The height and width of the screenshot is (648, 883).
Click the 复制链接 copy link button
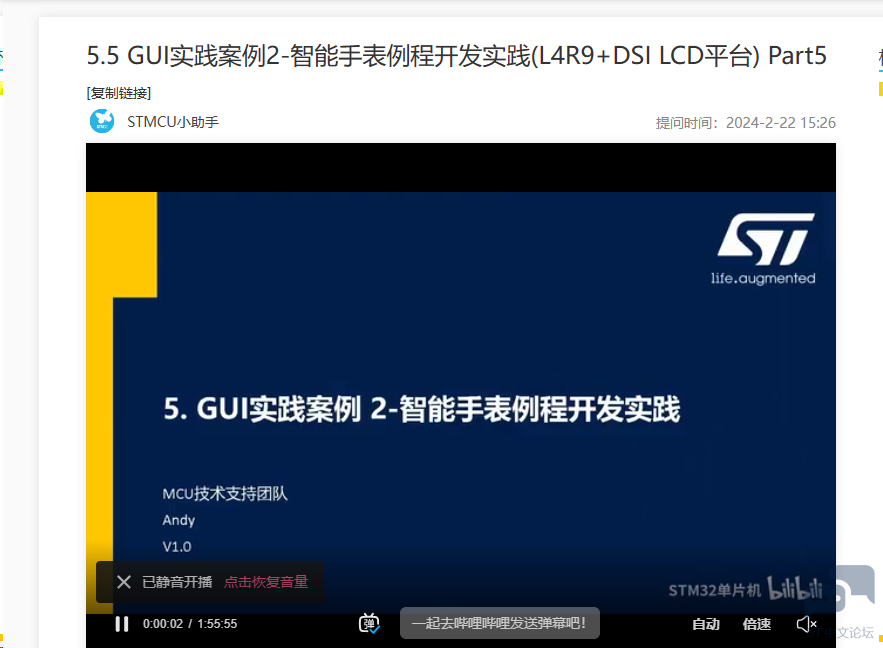point(119,93)
